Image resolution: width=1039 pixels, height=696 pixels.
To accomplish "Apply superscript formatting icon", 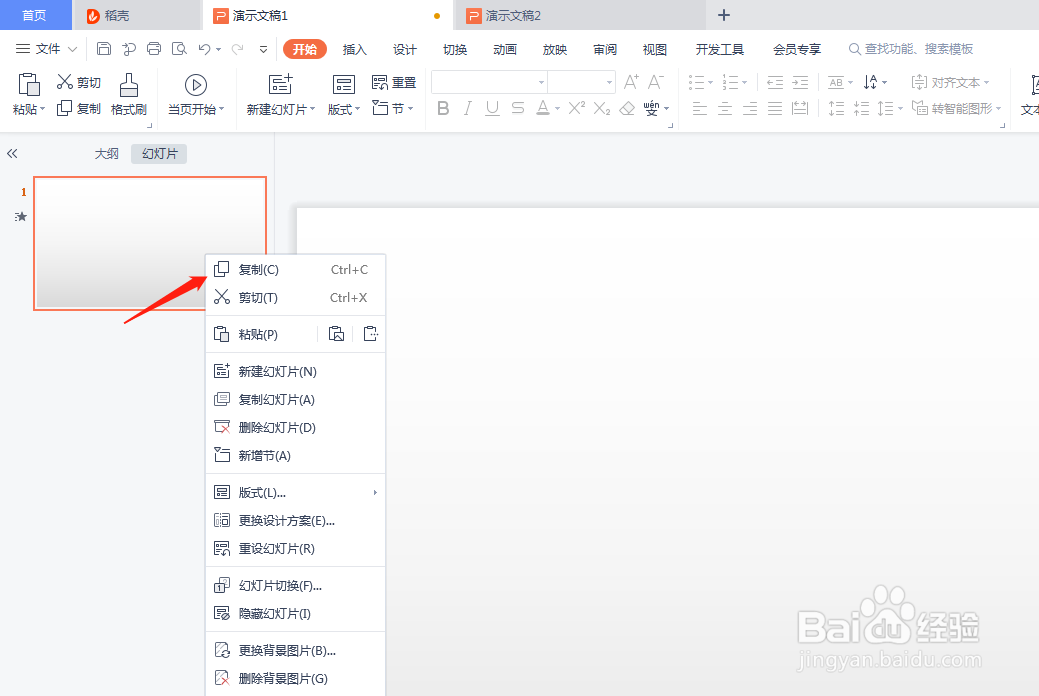I will [576, 110].
